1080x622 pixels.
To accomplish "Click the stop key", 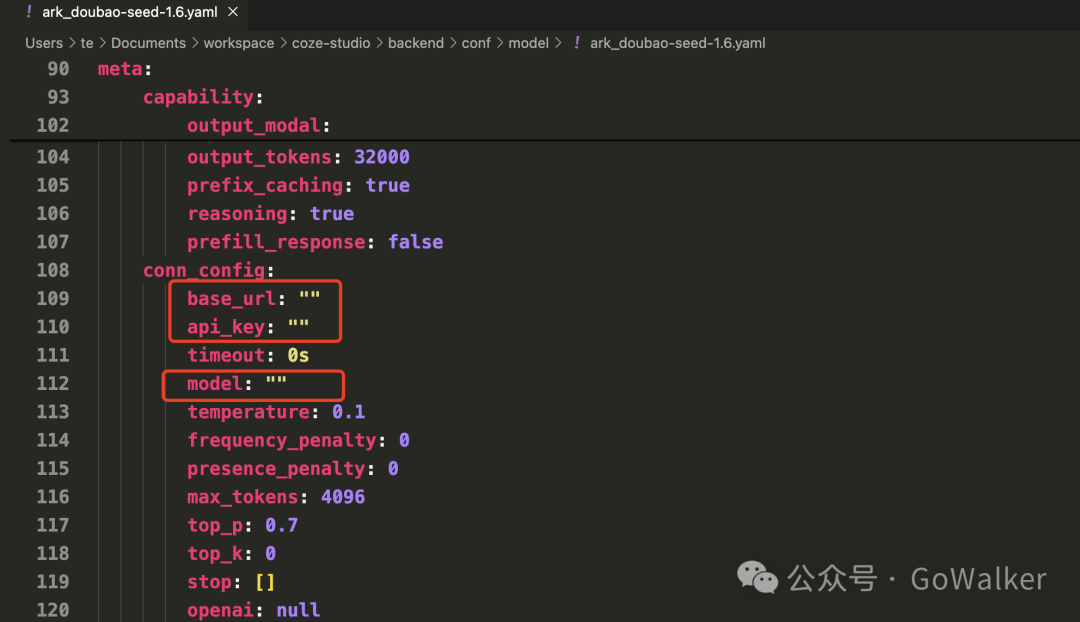I will pos(209,581).
